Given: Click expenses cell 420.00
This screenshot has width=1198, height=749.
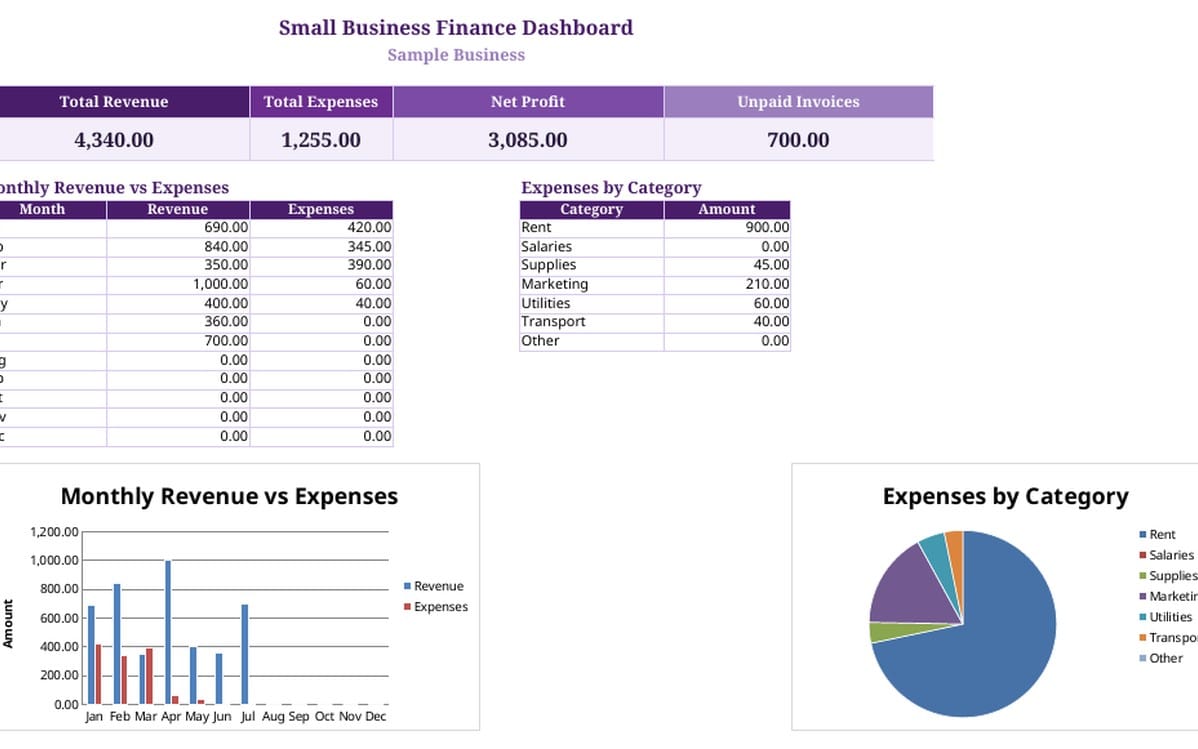Looking at the screenshot, I should (321, 228).
